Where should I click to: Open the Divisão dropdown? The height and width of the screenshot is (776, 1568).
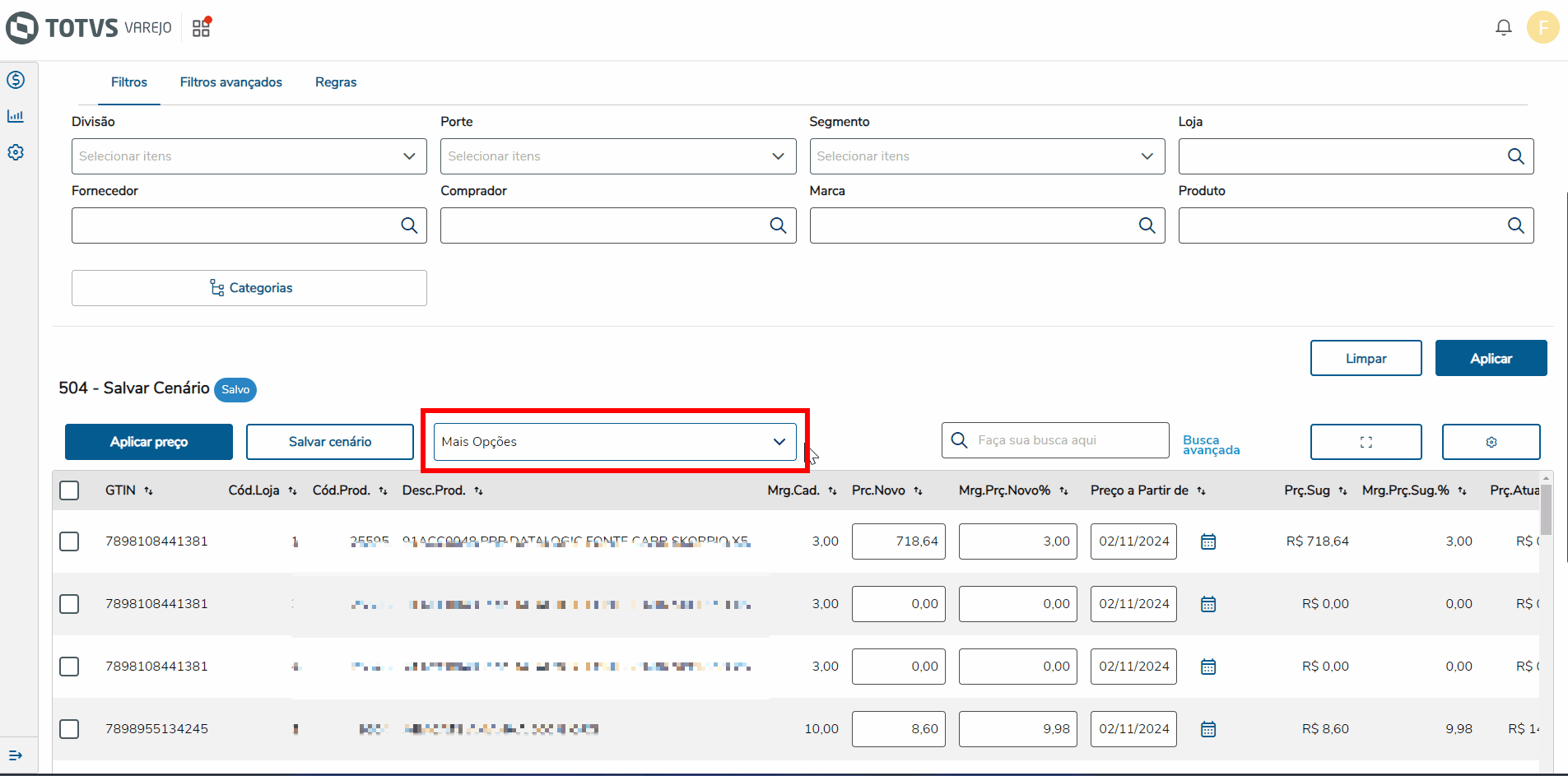249,156
